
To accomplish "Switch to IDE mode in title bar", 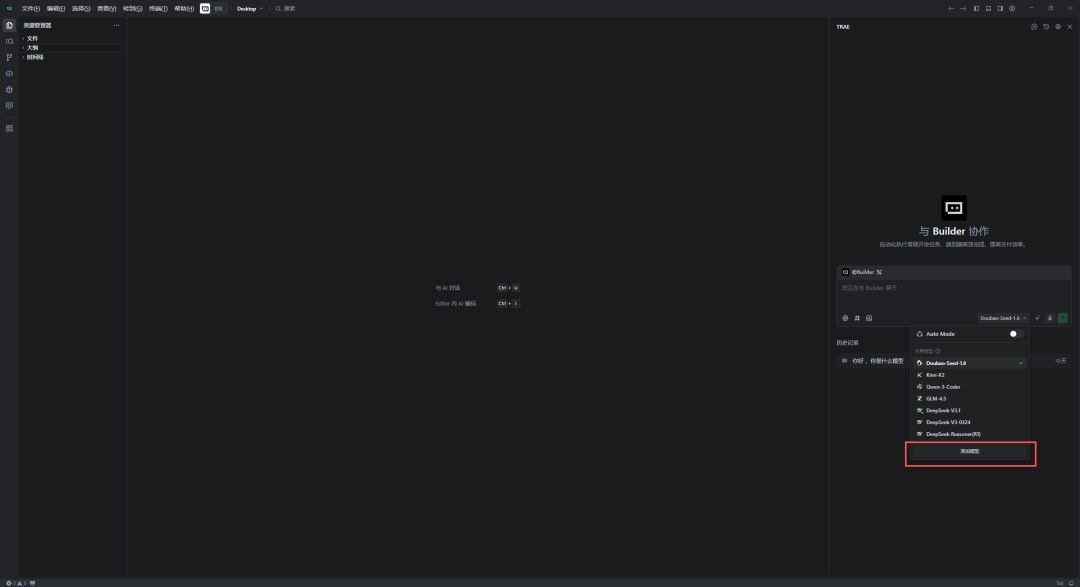I will click(218, 8).
